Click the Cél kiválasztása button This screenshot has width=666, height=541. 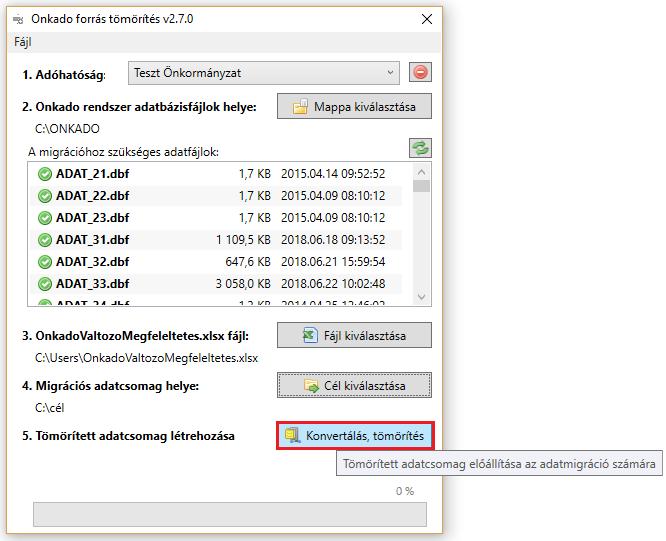pyautogui.click(x=354, y=386)
